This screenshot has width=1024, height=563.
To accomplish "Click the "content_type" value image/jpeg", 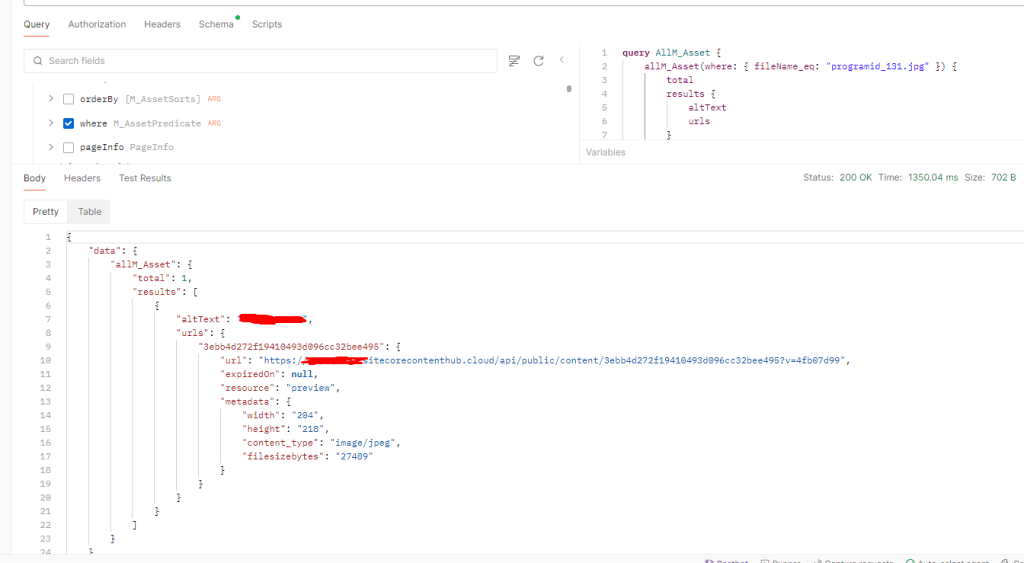I will [x=365, y=443].
